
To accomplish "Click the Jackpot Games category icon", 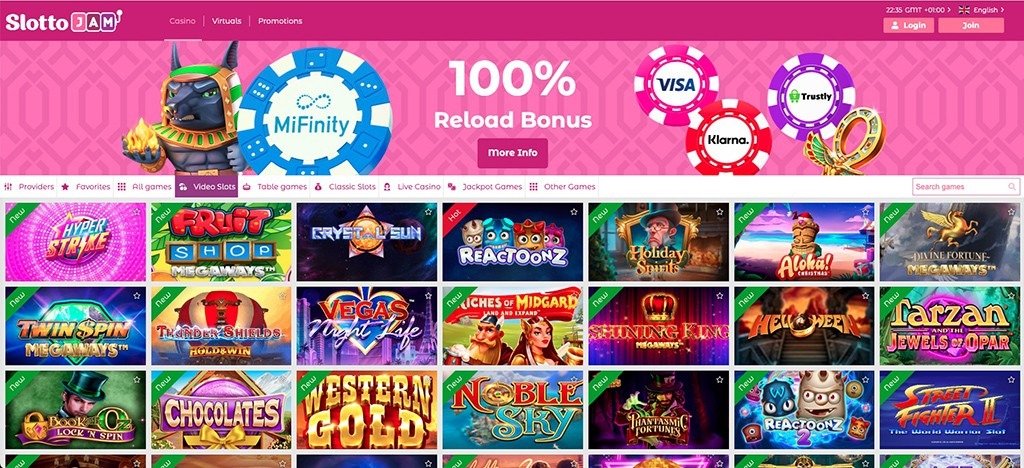I will [451, 187].
